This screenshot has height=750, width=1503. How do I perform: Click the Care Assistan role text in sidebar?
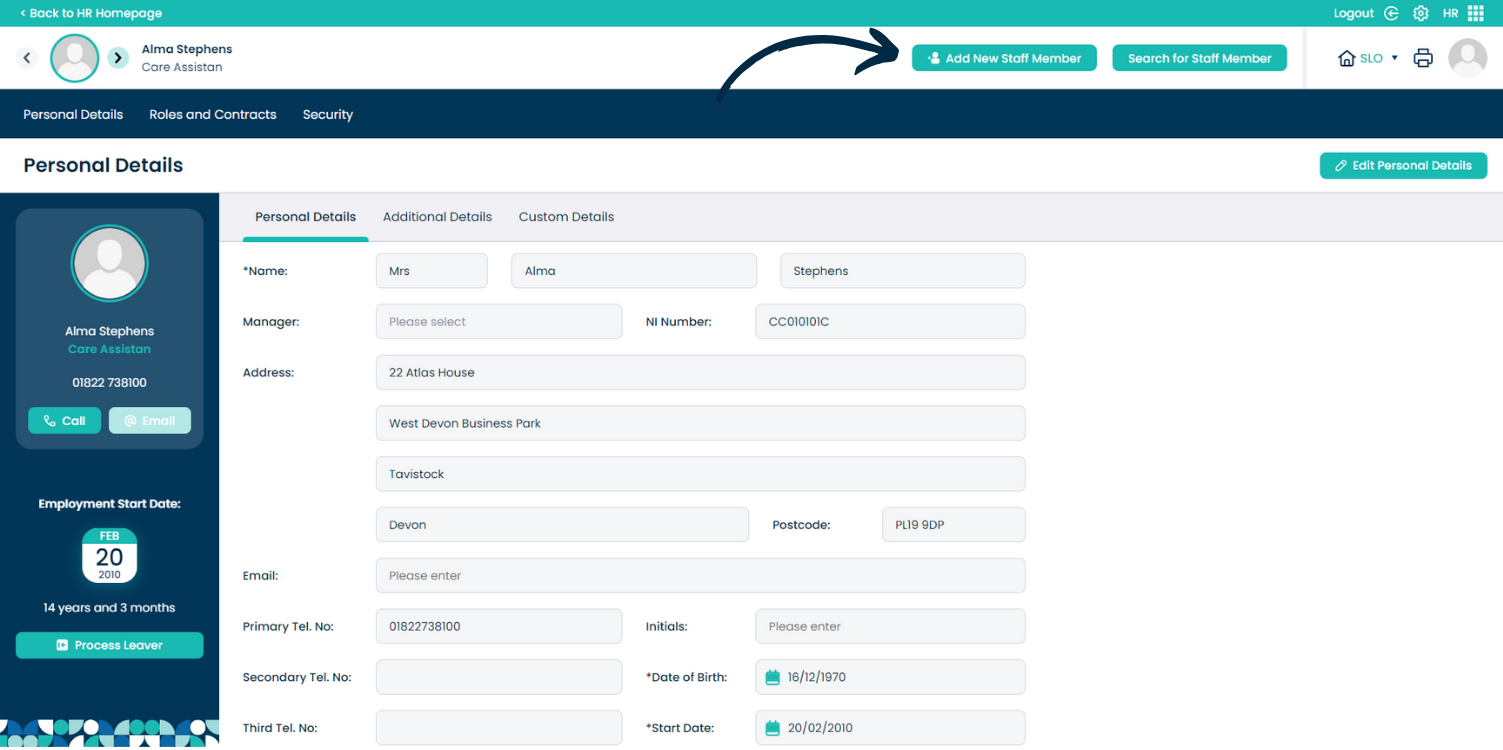click(109, 349)
